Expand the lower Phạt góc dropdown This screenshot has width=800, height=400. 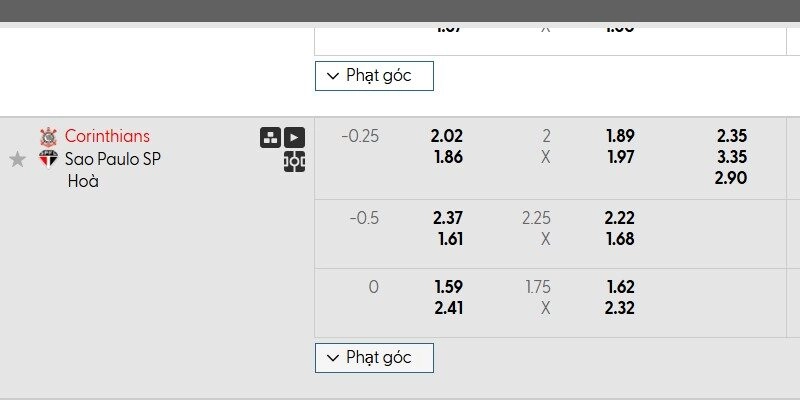pos(374,357)
